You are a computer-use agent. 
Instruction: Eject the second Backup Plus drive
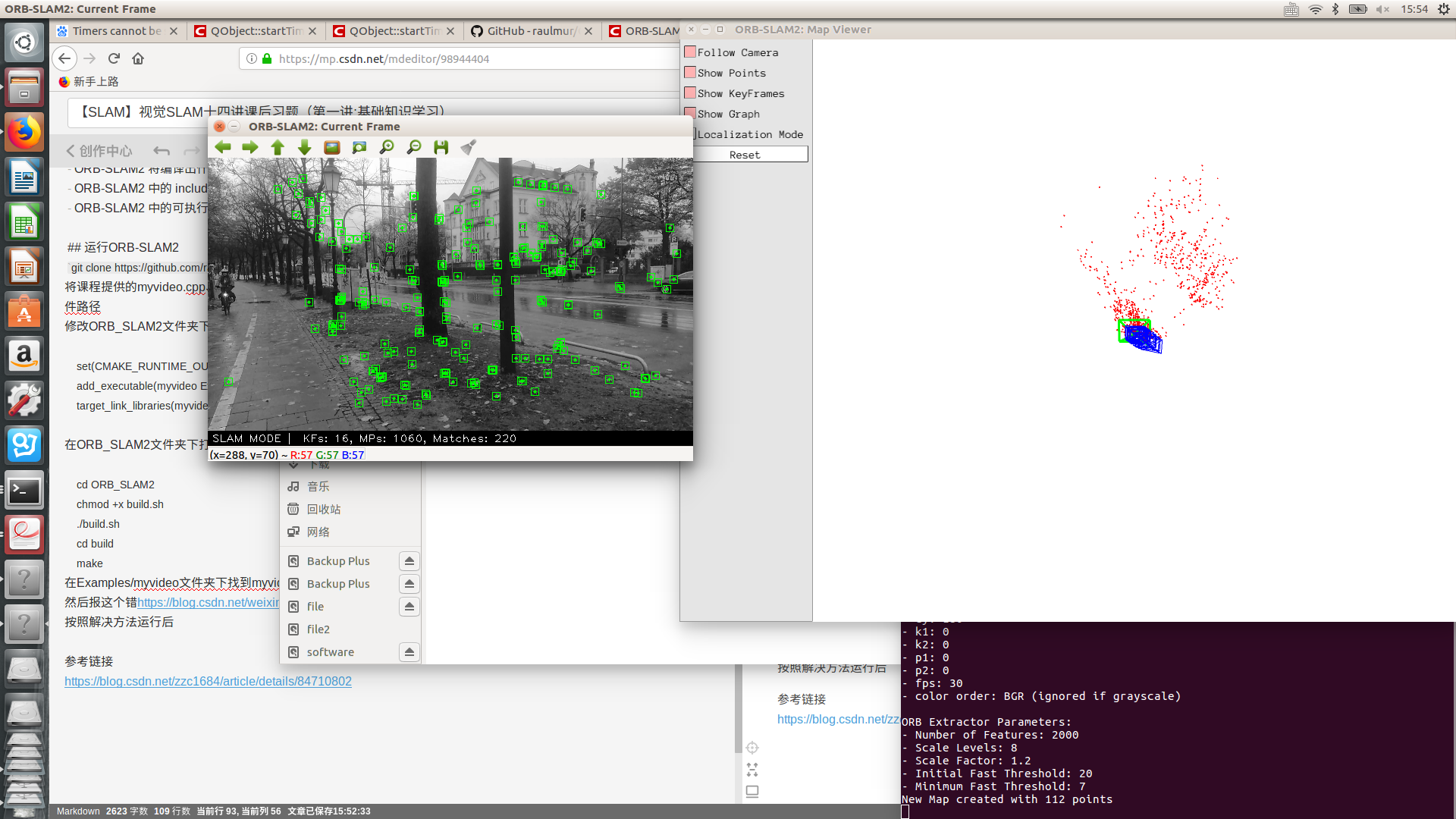click(x=409, y=584)
